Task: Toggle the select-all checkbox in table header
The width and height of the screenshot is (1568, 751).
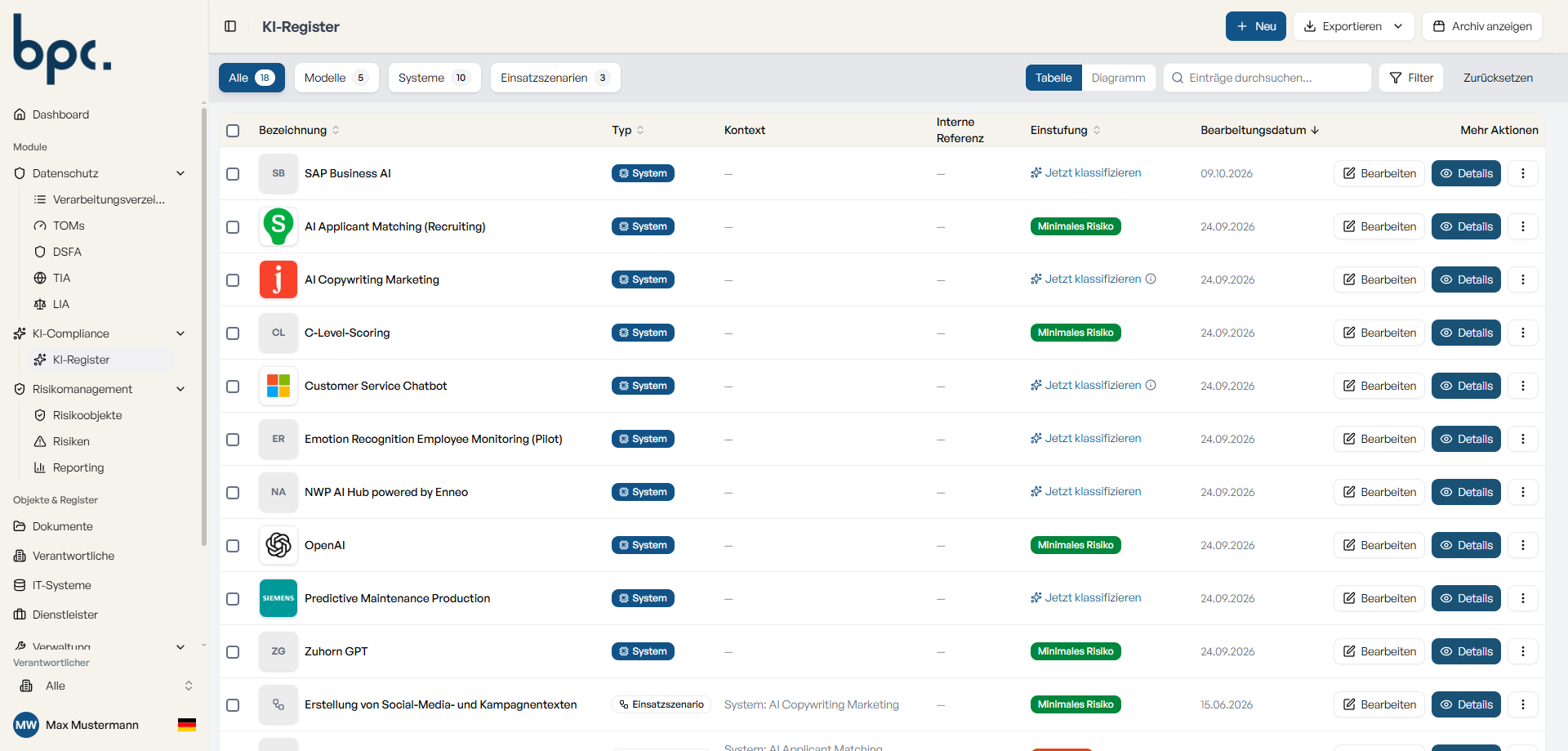Action: pyautogui.click(x=233, y=131)
